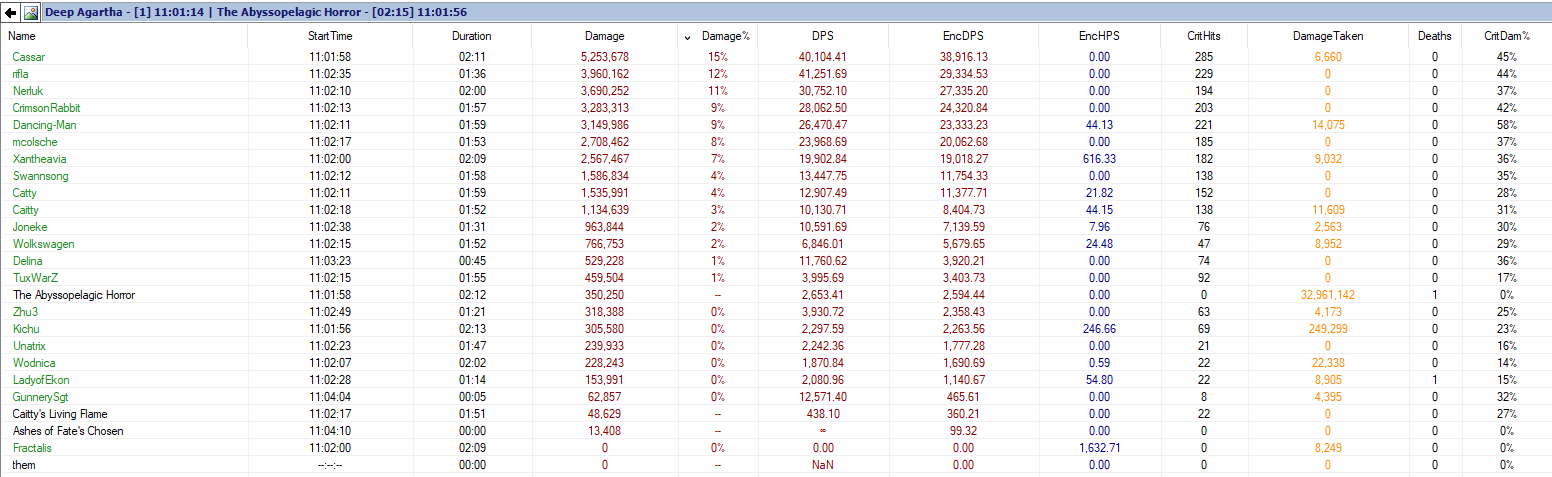Click rifla's DPS value 41,251.69

tap(823, 74)
